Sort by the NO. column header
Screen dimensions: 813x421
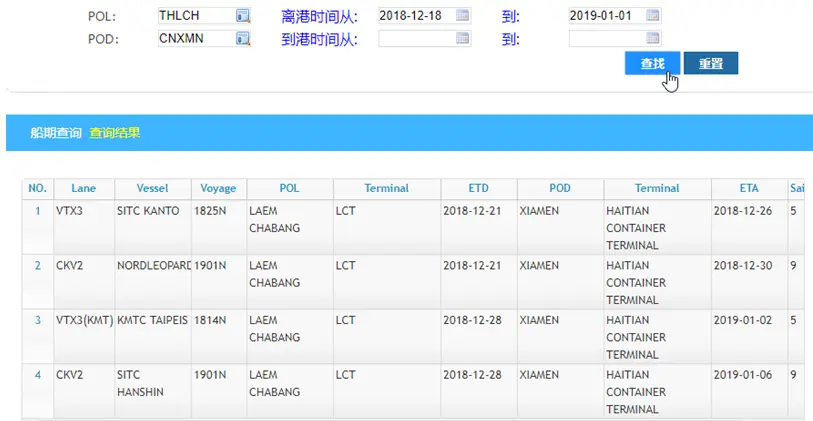click(x=37, y=188)
